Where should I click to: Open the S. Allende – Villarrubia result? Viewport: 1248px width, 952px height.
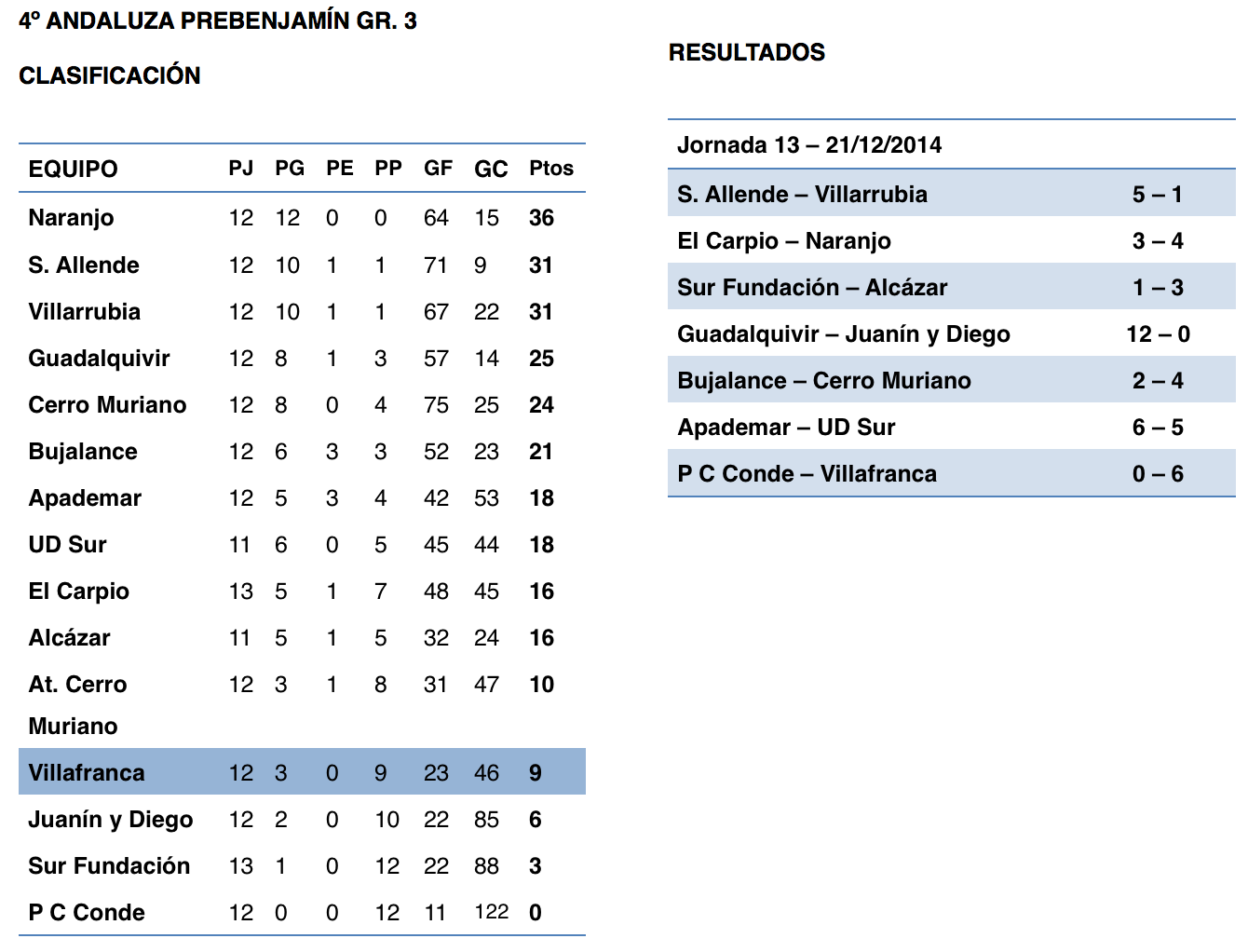(x=952, y=193)
